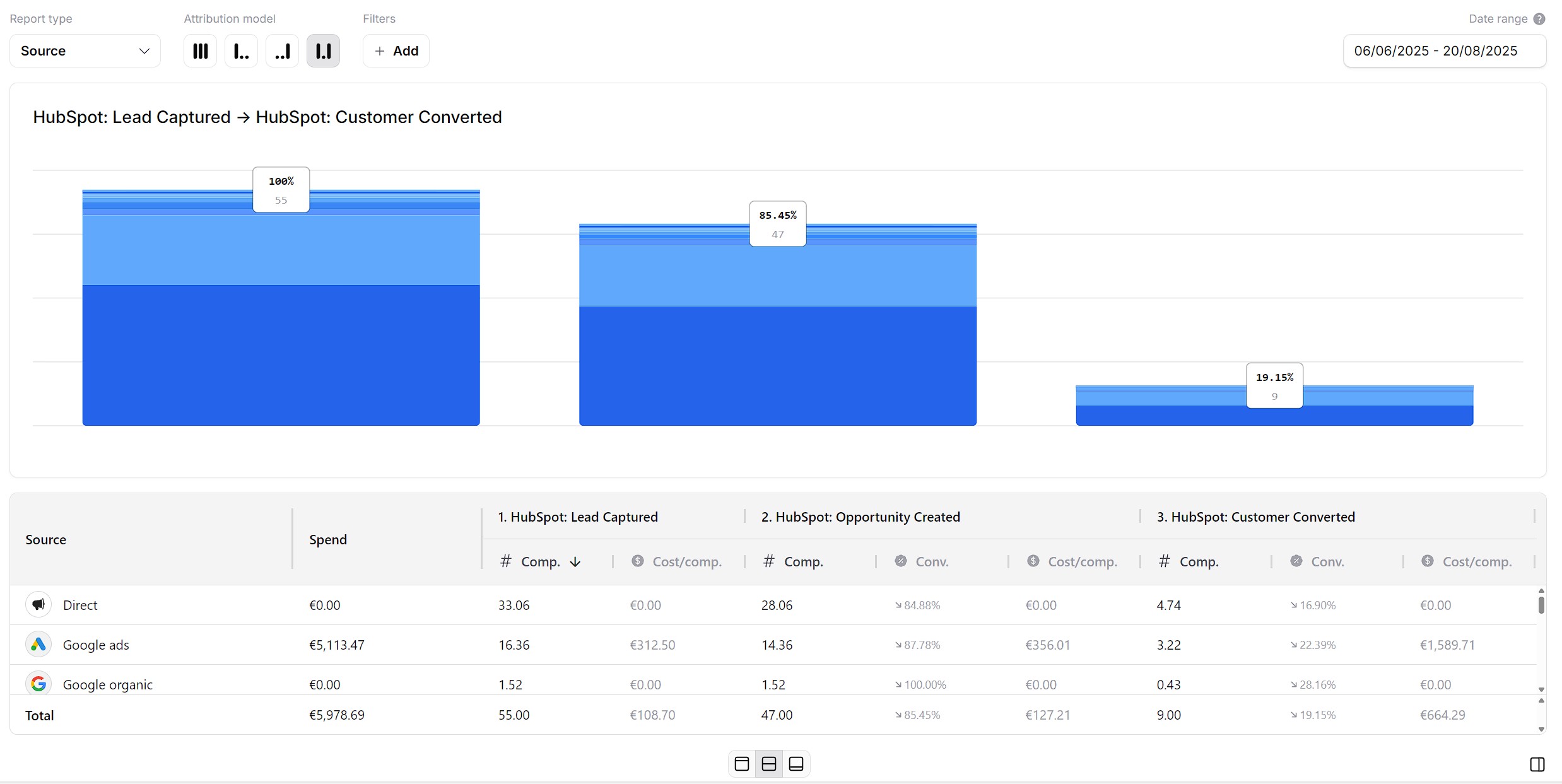Click the Spend column header
This screenshot has width=1562, height=784.
click(328, 539)
